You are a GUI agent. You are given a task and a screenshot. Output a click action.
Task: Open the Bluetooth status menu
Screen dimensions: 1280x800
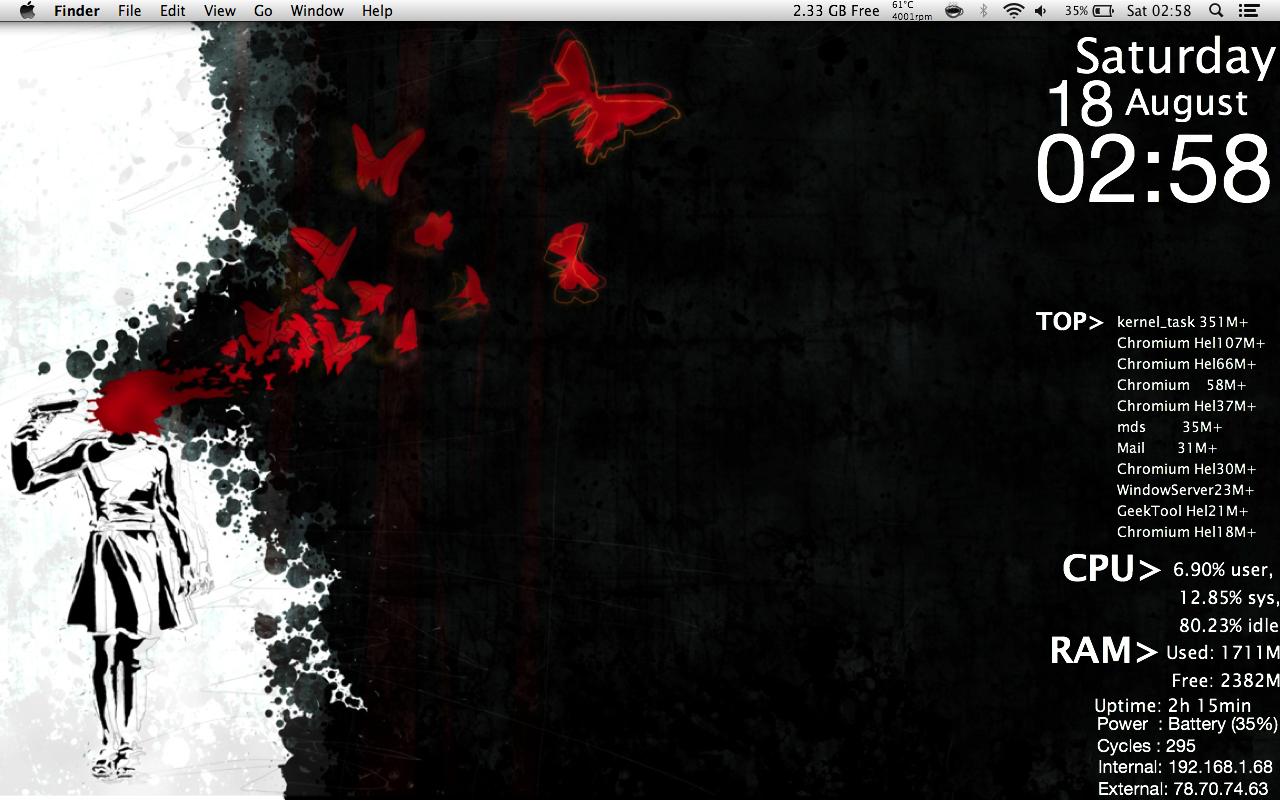[983, 10]
